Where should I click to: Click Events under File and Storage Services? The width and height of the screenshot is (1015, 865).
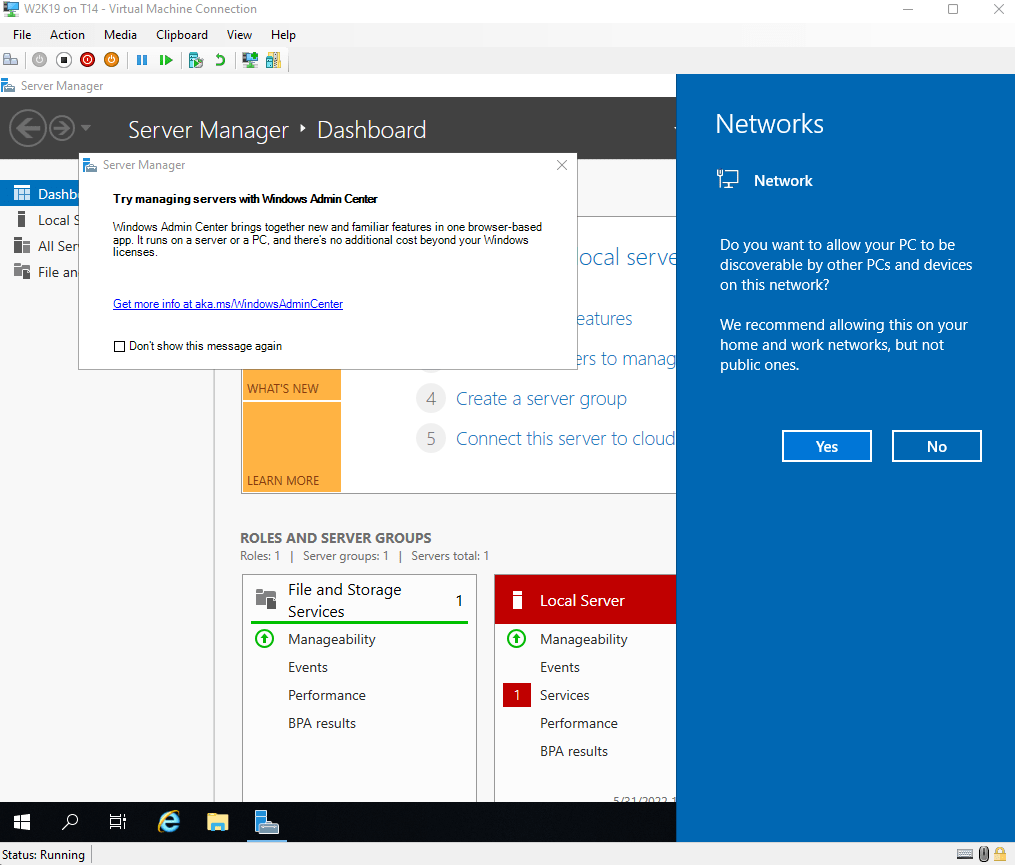[x=307, y=667]
